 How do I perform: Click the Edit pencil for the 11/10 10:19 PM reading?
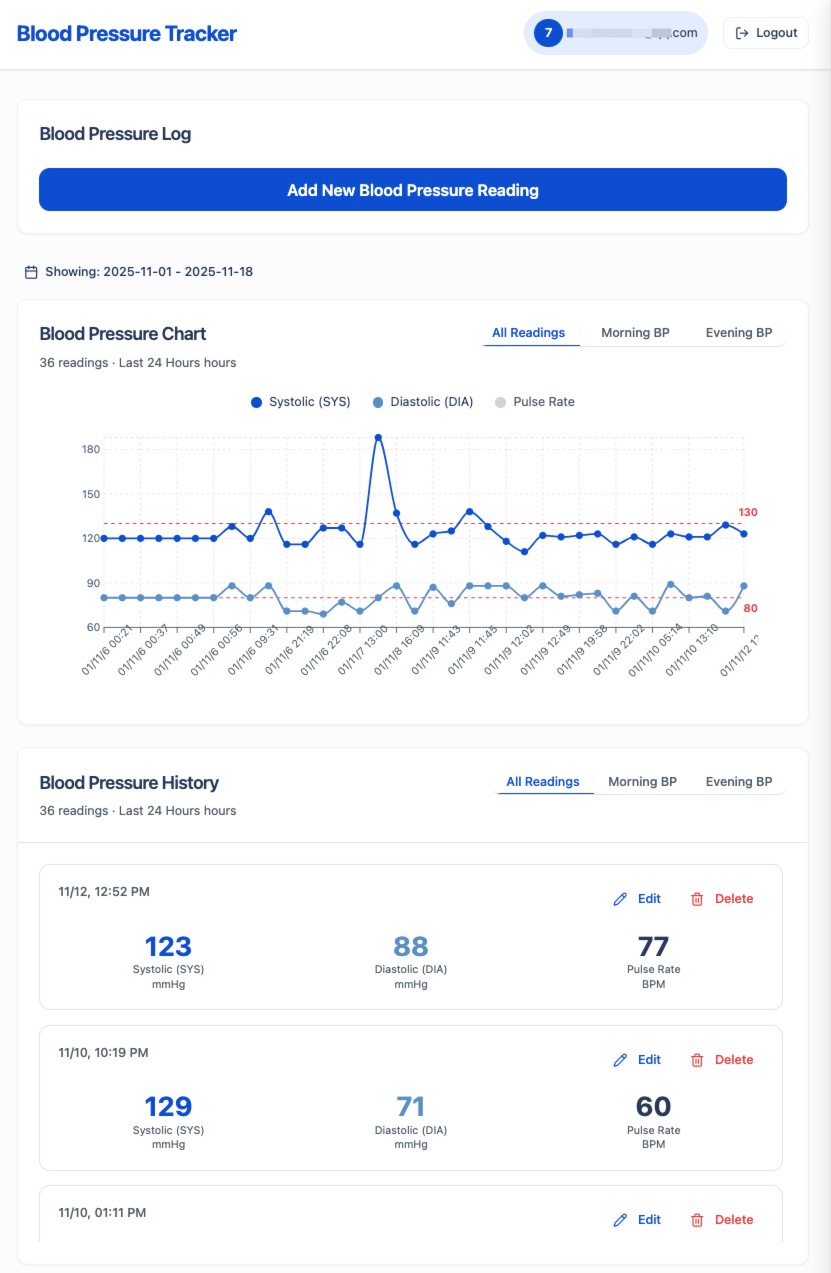[x=620, y=1059]
